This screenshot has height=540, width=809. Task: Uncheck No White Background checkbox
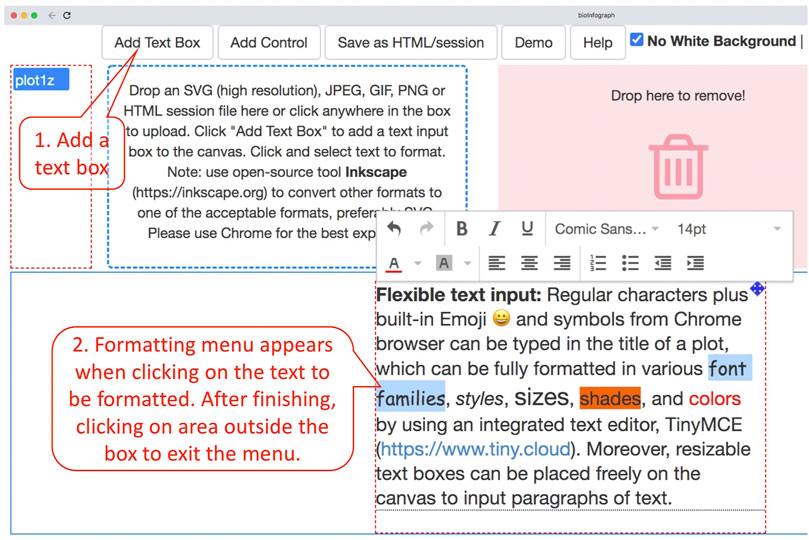[637, 40]
